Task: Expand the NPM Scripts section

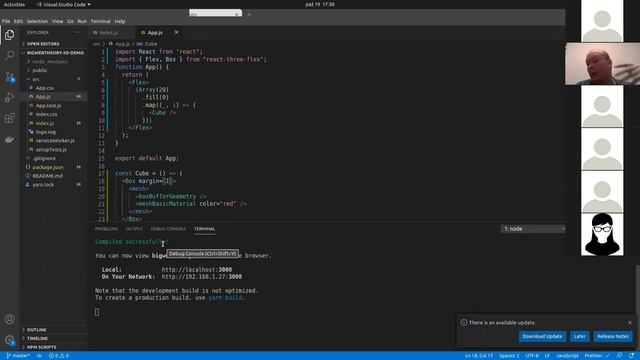Action: (x=41, y=347)
